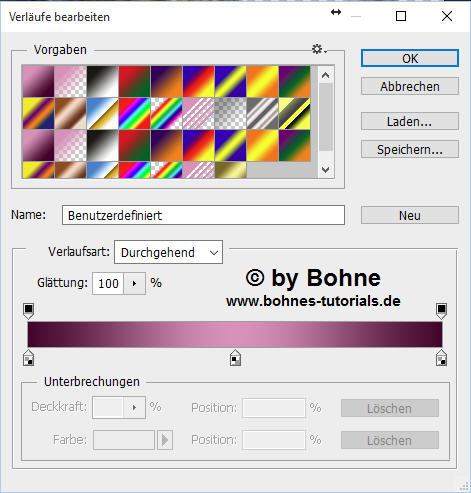Select the left color stop below gradient
The width and height of the screenshot is (471, 493).
tap(29, 358)
